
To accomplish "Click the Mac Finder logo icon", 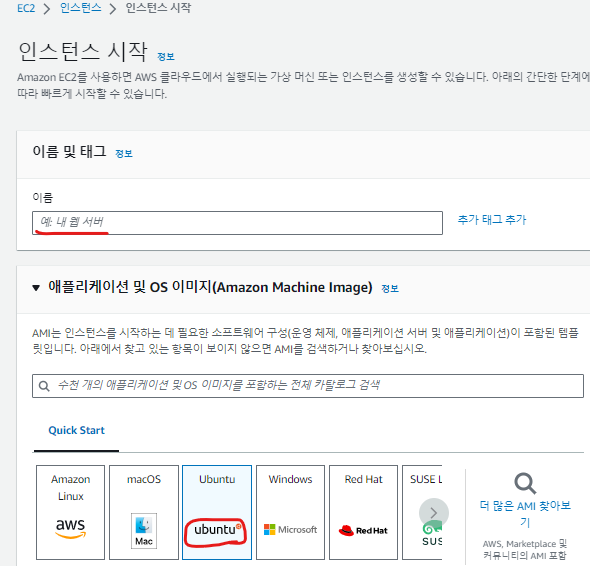I will click(x=144, y=531).
